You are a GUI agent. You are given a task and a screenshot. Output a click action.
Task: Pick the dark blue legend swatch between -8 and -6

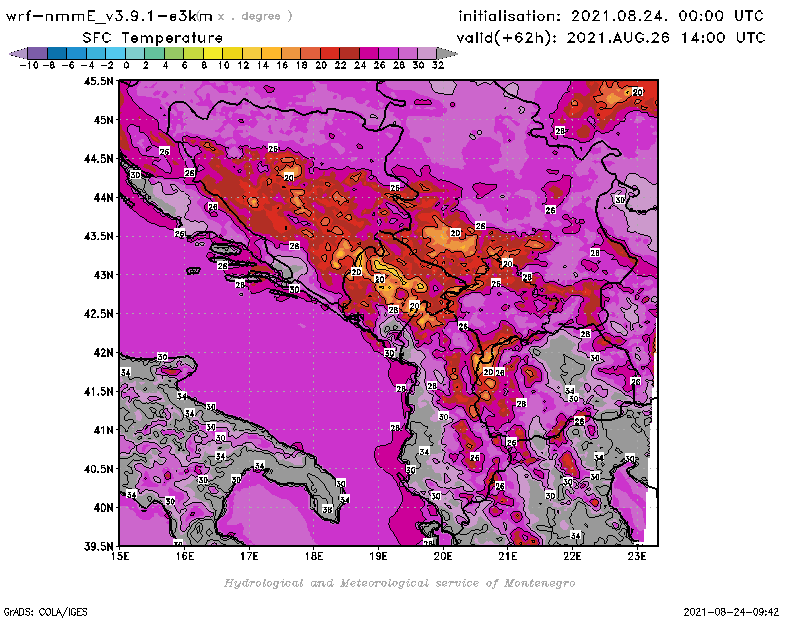point(57,53)
